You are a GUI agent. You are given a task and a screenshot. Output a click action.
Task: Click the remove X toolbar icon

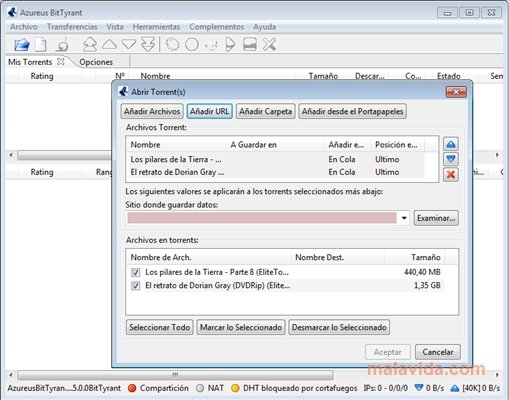pos(269,44)
